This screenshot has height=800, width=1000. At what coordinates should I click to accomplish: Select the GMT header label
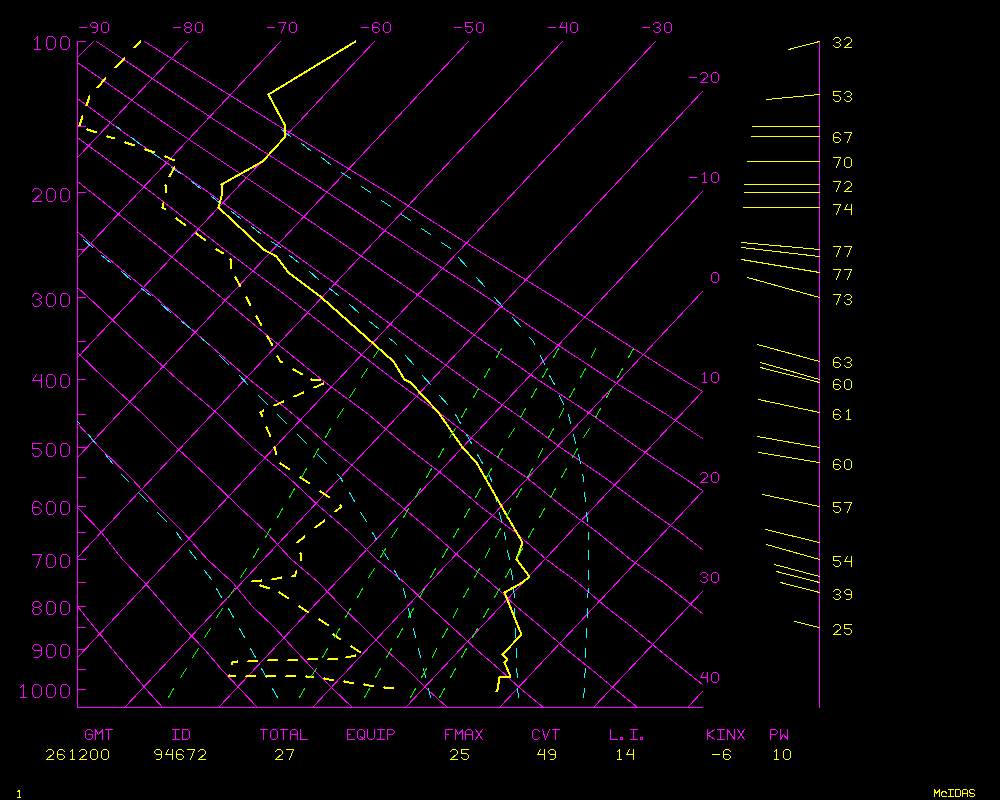pyautogui.click(x=98, y=735)
